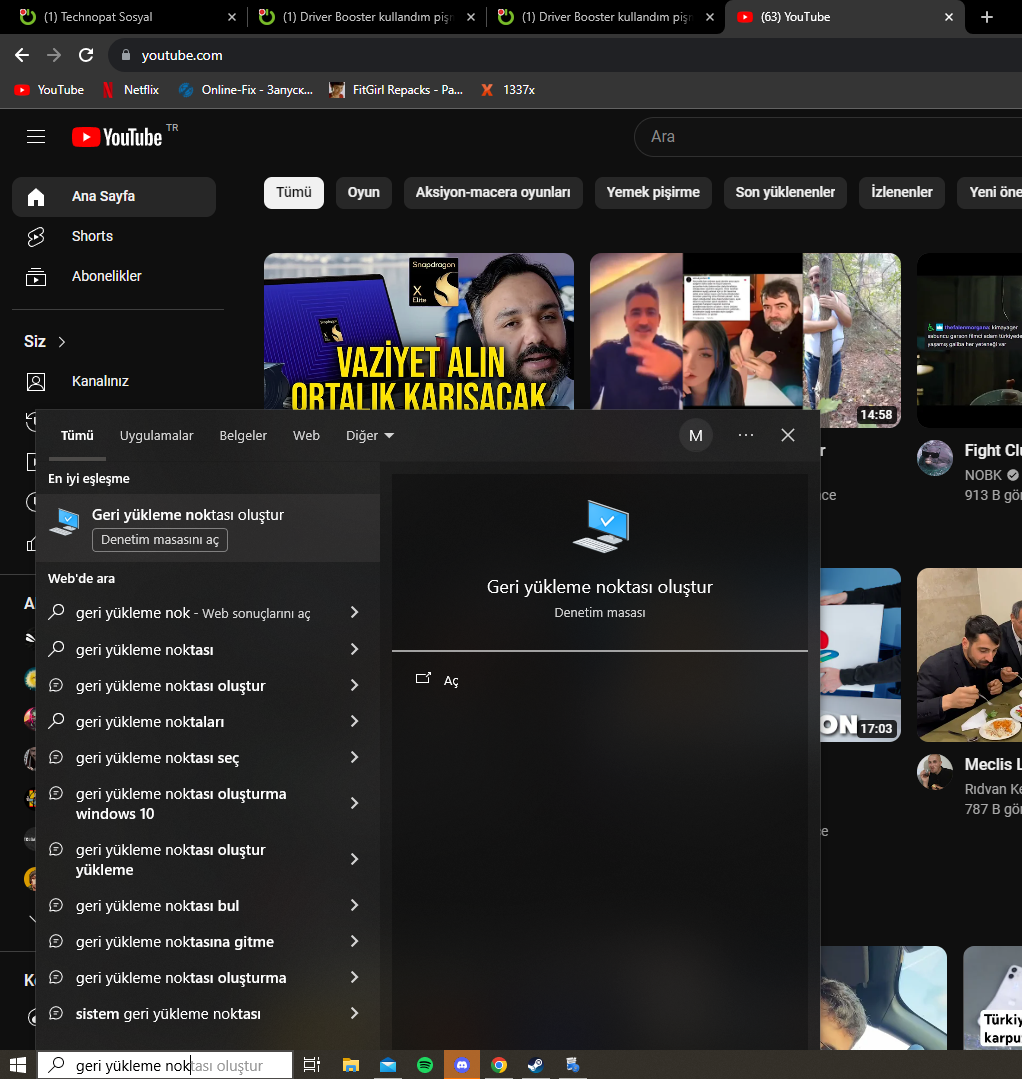The height and width of the screenshot is (1079, 1022).
Task: Go back in the browser
Action: click(22, 55)
